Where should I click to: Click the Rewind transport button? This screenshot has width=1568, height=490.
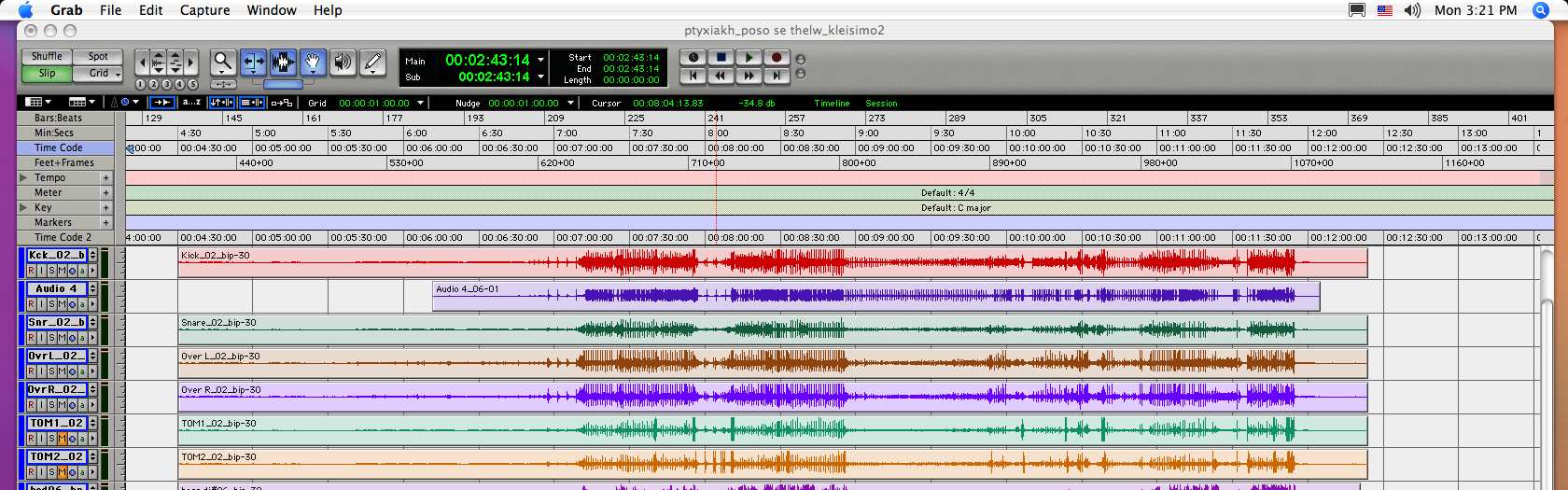(721, 75)
